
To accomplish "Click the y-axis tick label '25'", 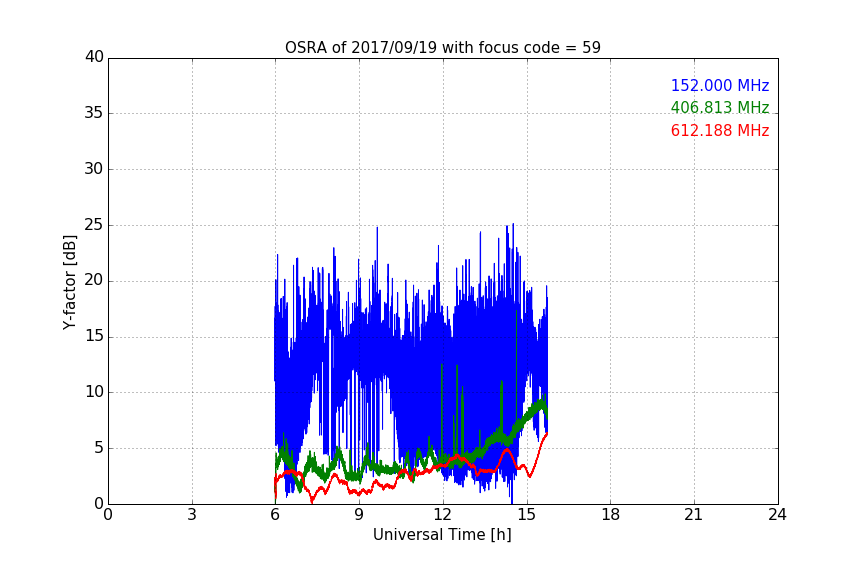I will click(94, 225).
